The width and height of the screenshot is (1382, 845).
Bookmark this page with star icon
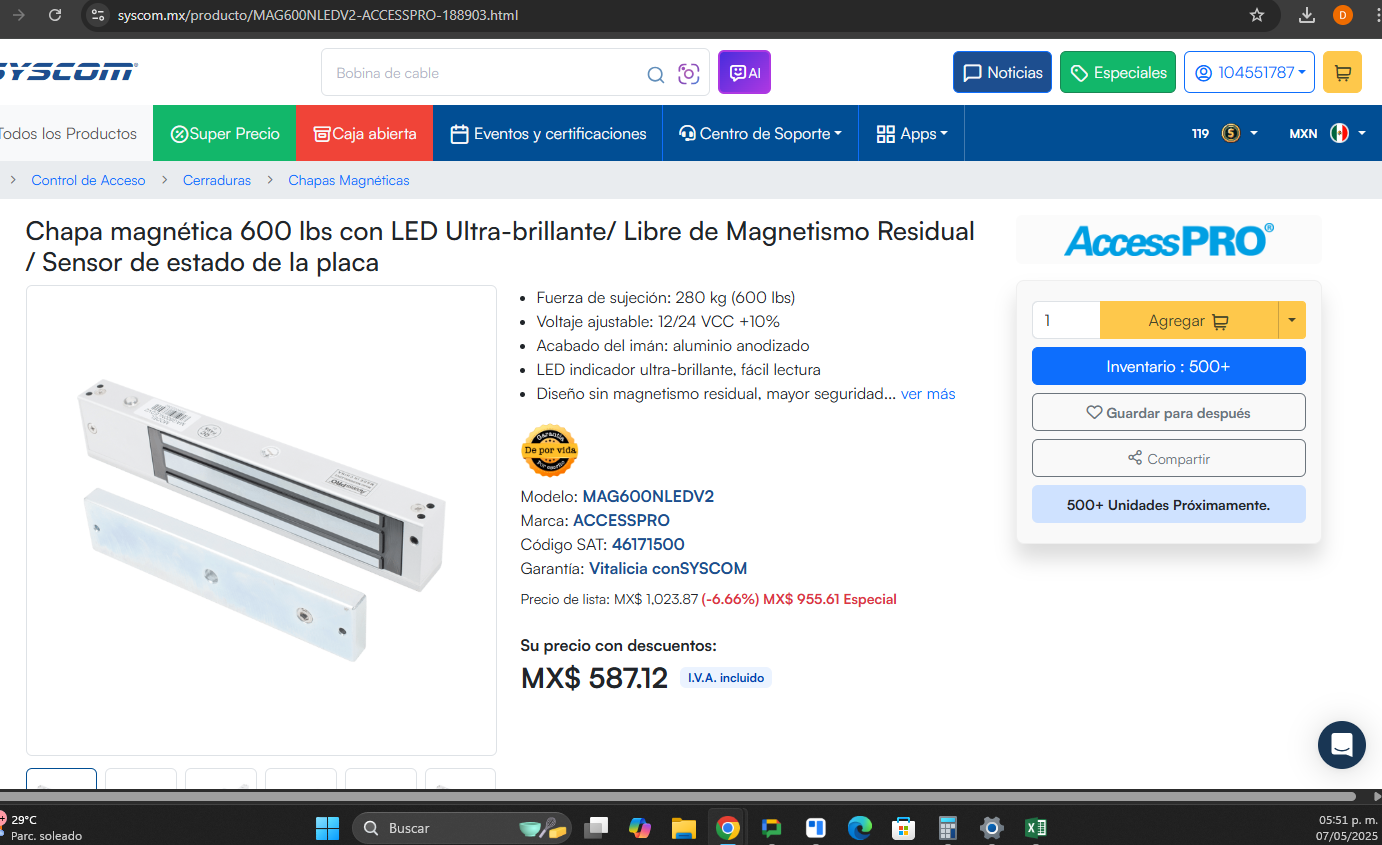1257,15
